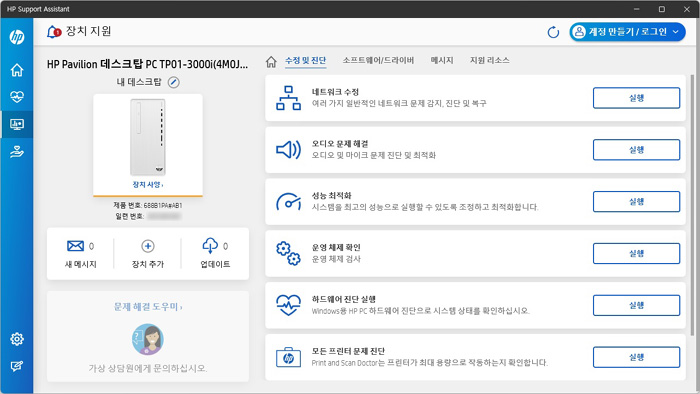
Task: Click the notification bell icon
Action: (54, 32)
